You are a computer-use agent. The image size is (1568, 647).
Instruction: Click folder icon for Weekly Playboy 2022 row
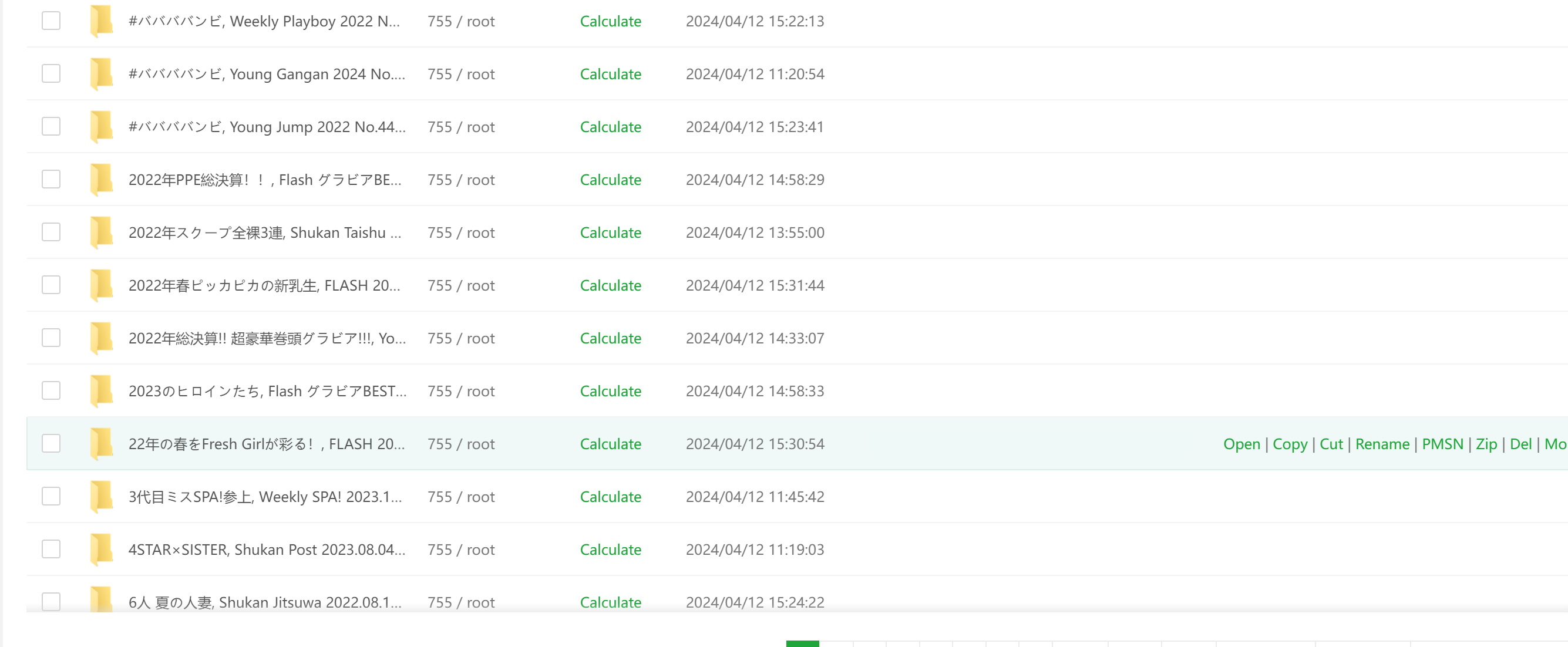coord(101,21)
